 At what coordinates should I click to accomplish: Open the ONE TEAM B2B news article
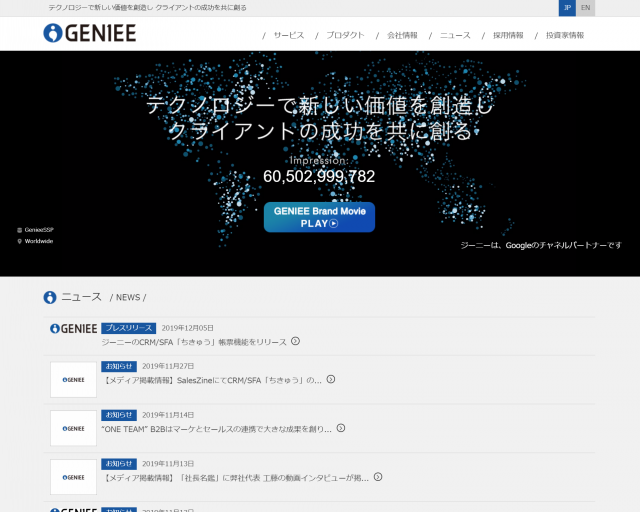[216, 428]
